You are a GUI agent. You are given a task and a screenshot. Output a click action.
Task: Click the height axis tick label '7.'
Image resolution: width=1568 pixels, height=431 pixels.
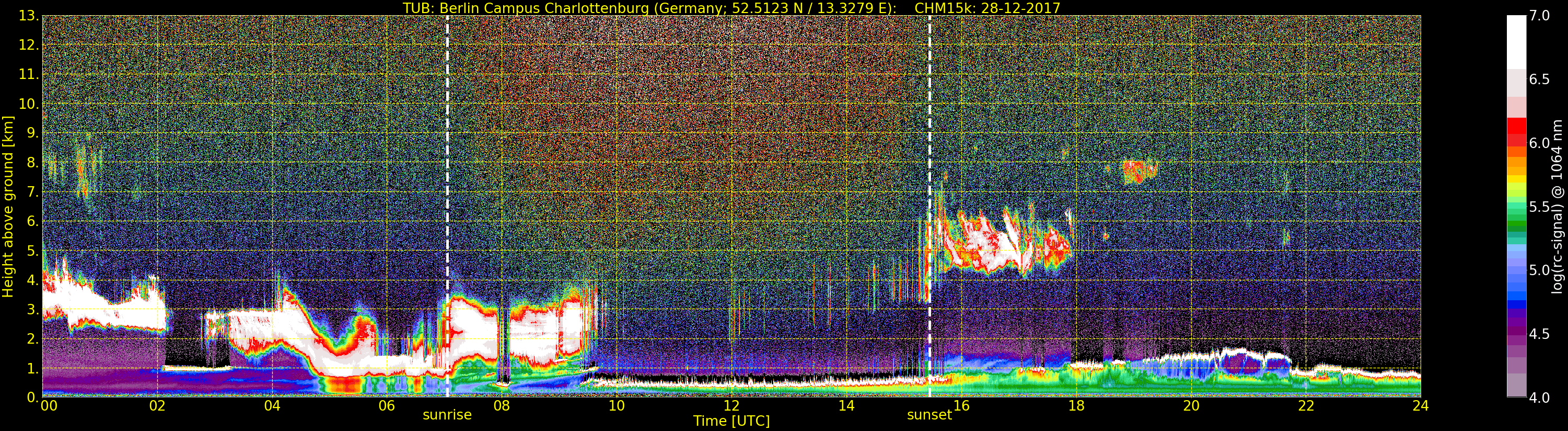[x=32, y=192]
